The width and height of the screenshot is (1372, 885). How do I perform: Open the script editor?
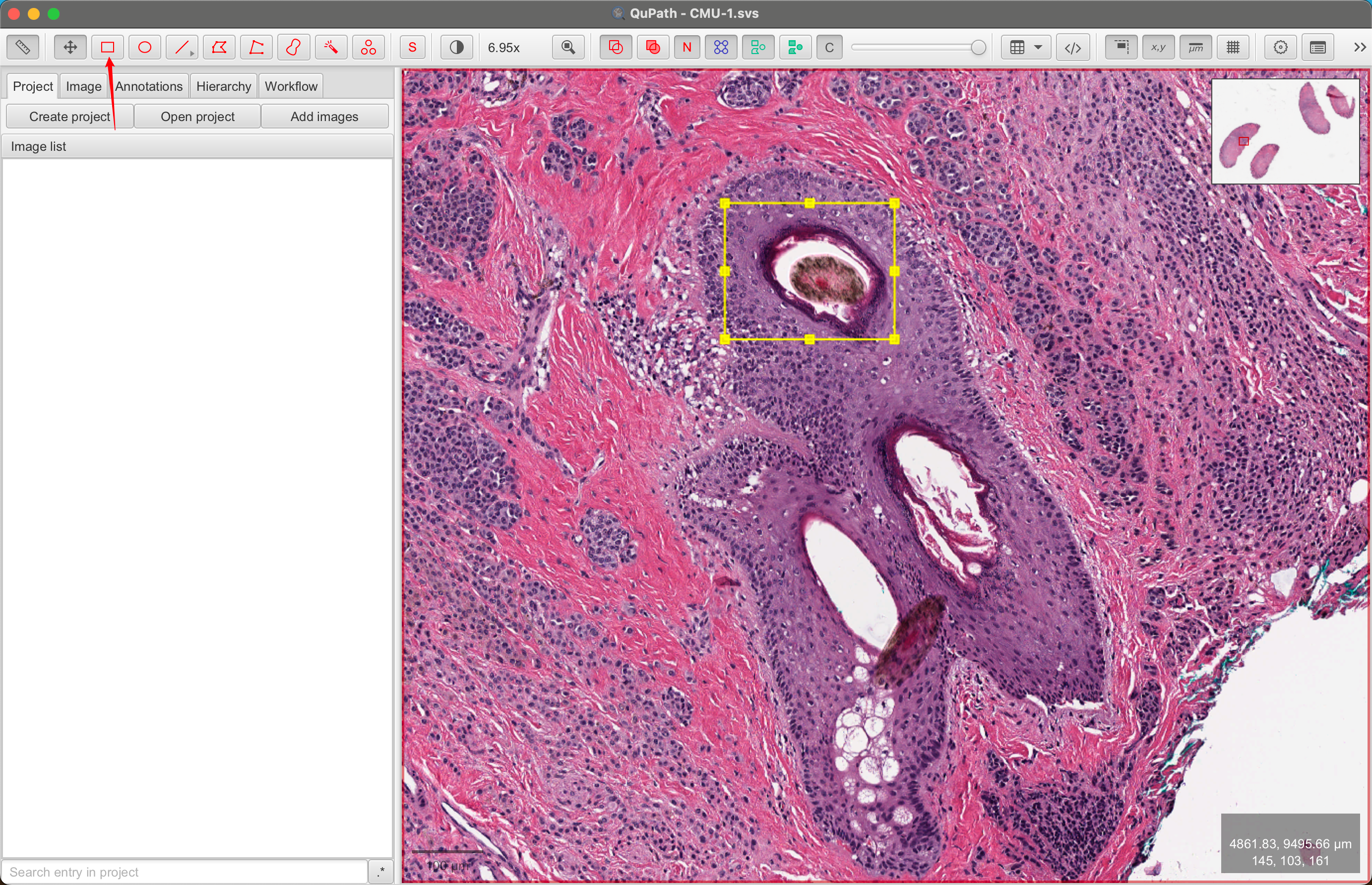[x=1073, y=47]
